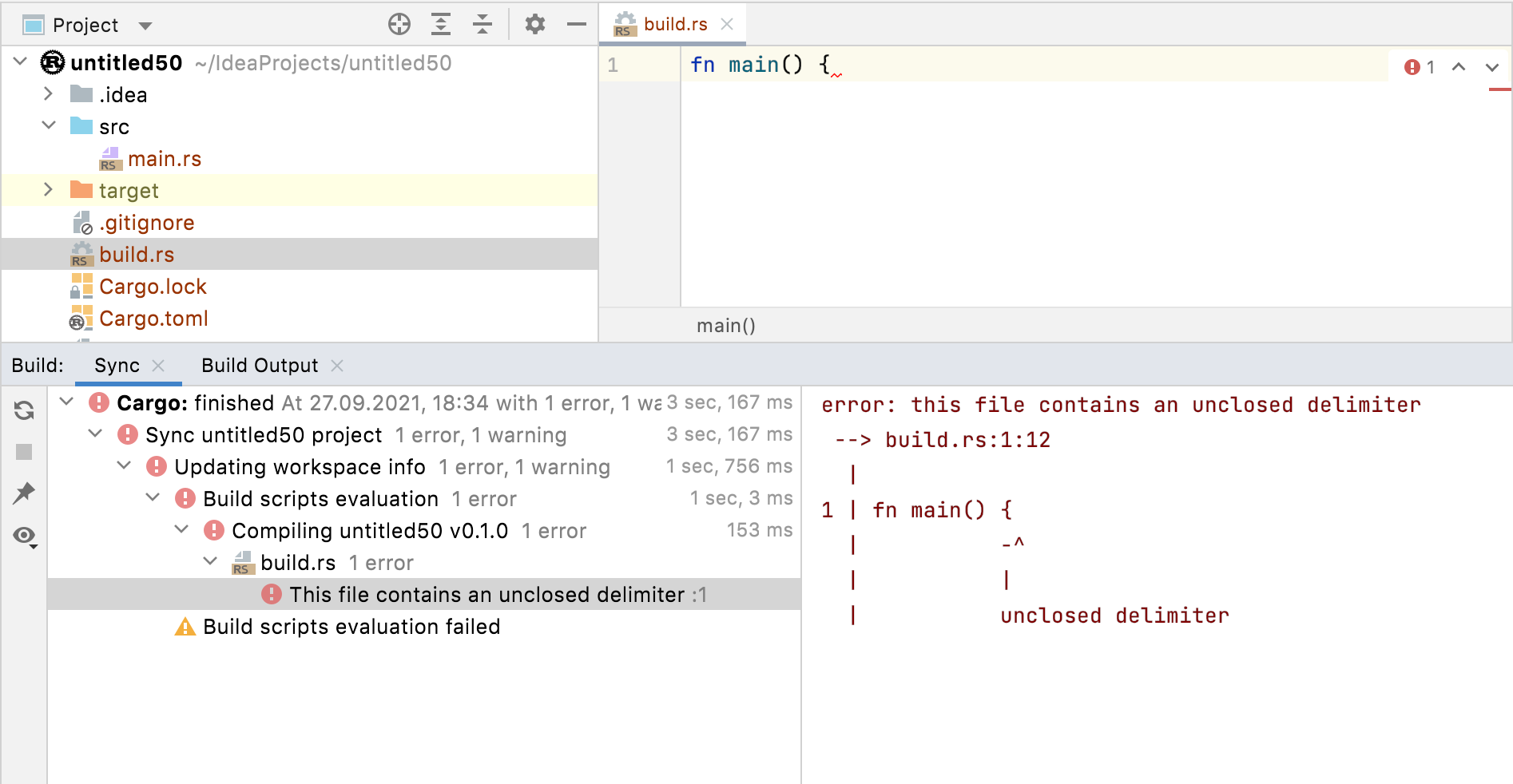This screenshot has width=1513, height=784.
Task: Close the build.rs editor tab
Action: click(727, 24)
